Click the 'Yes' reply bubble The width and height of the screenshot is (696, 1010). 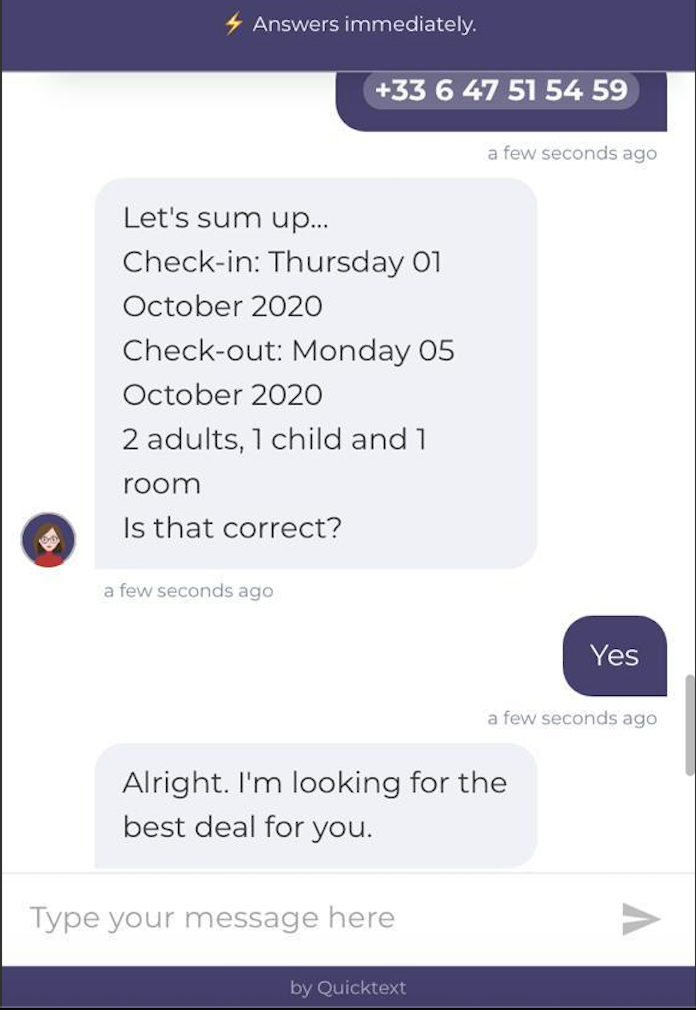614,656
